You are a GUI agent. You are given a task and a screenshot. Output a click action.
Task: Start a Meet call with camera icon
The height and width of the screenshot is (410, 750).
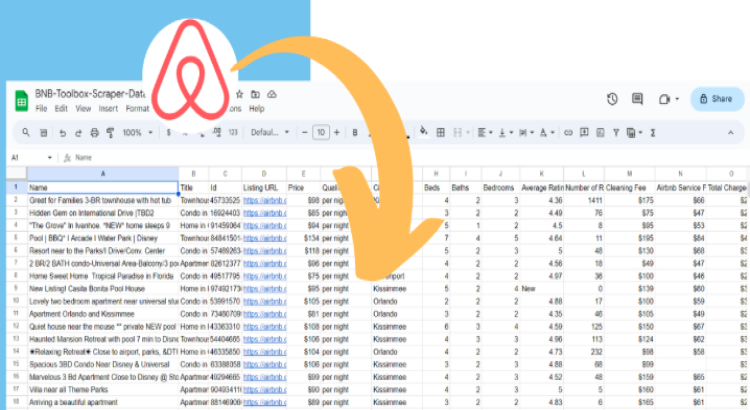[x=664, y=99]
